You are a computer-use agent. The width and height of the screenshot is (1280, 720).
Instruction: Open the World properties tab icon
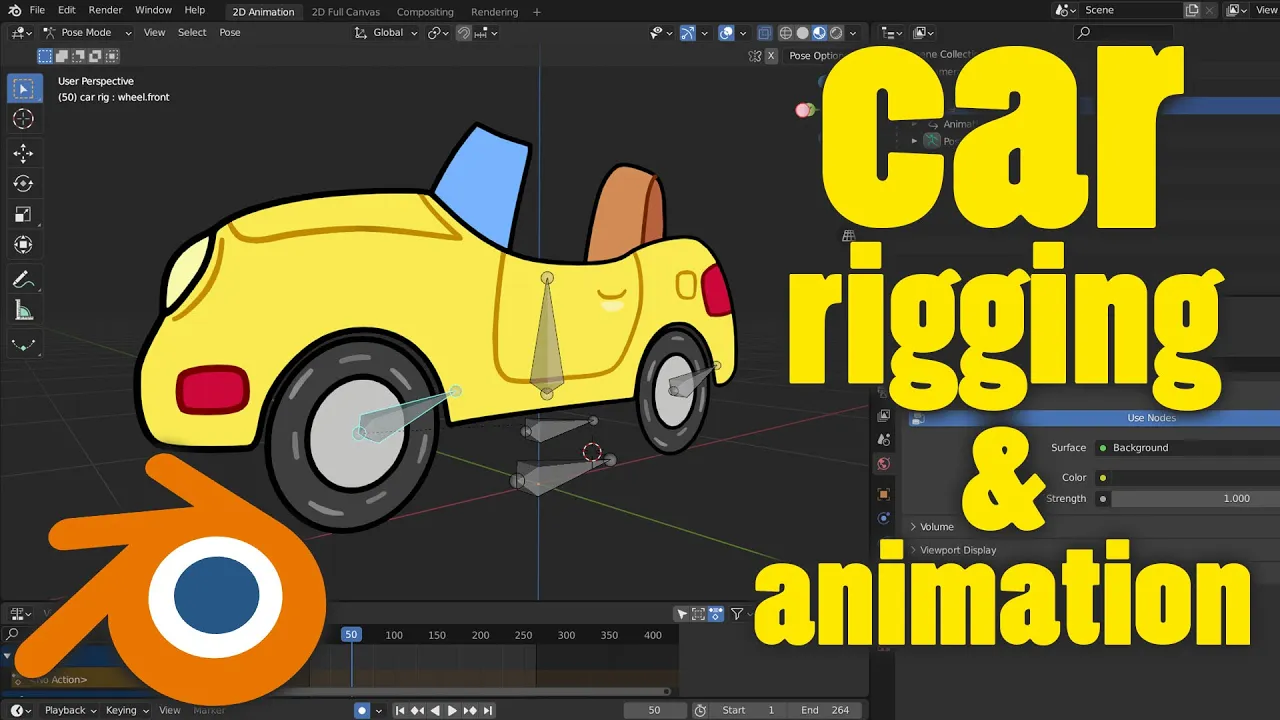883,464
